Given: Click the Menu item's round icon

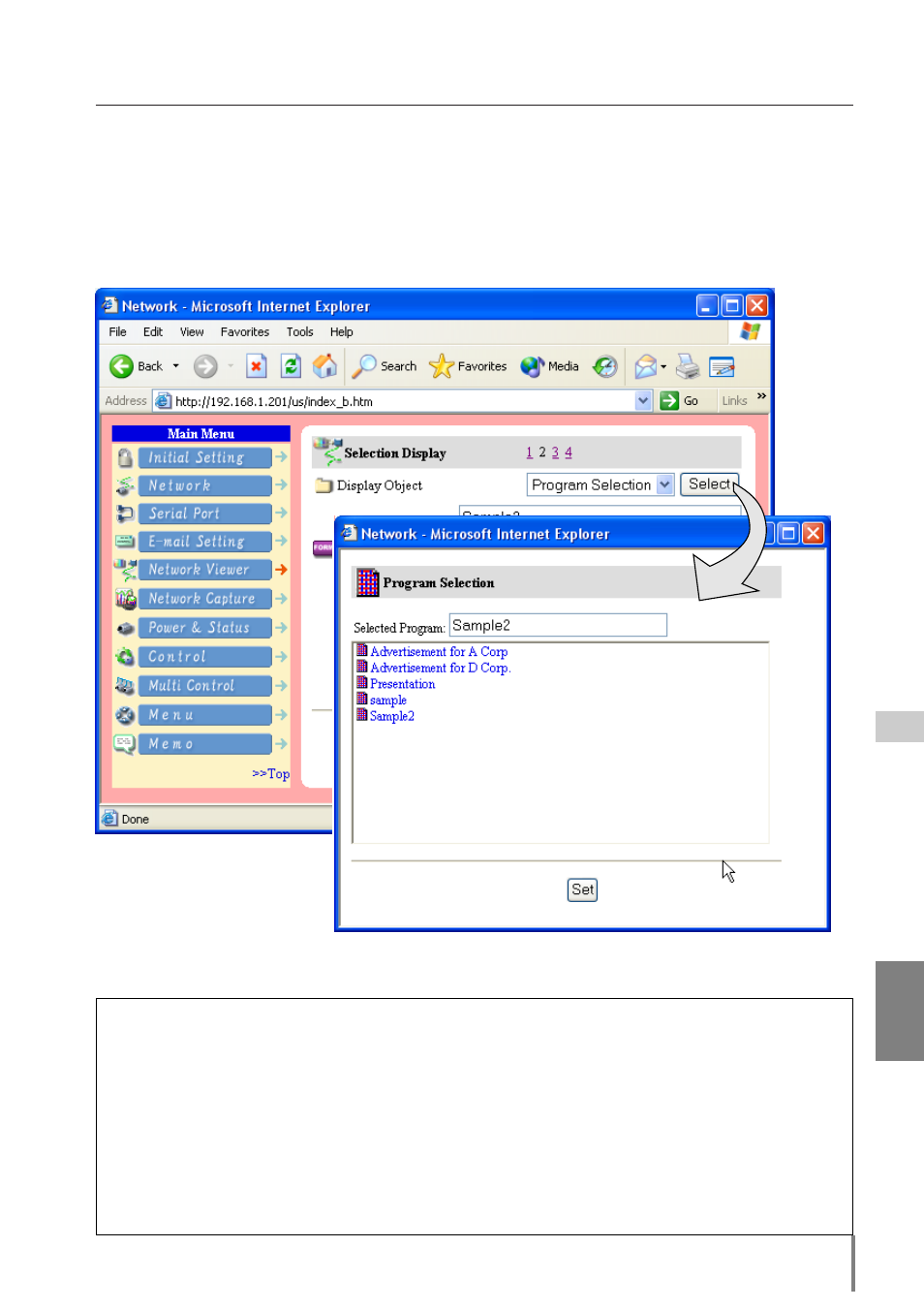Looking at the screenshot, I should 125,715.
